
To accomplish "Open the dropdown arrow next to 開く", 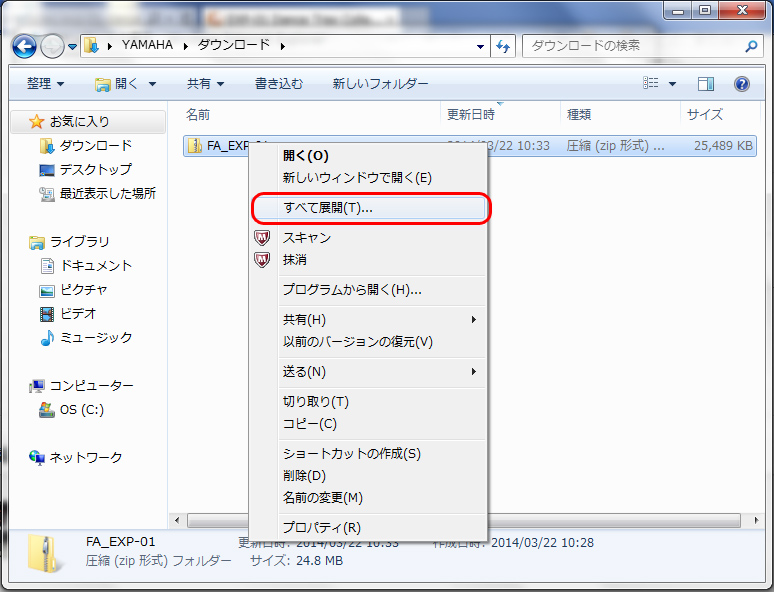I will click(153, 84).
